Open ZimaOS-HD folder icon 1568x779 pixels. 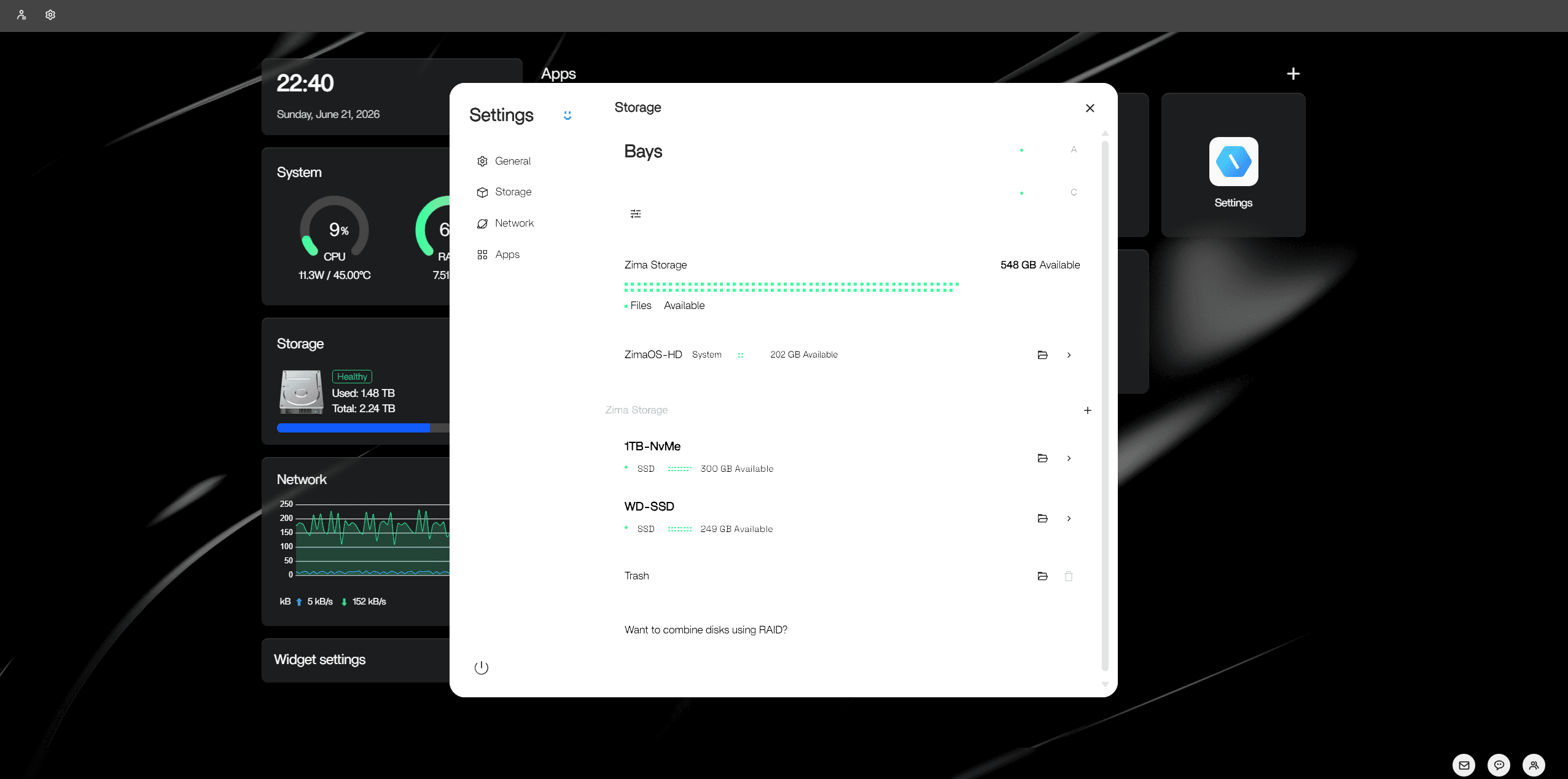[1042, 354]
